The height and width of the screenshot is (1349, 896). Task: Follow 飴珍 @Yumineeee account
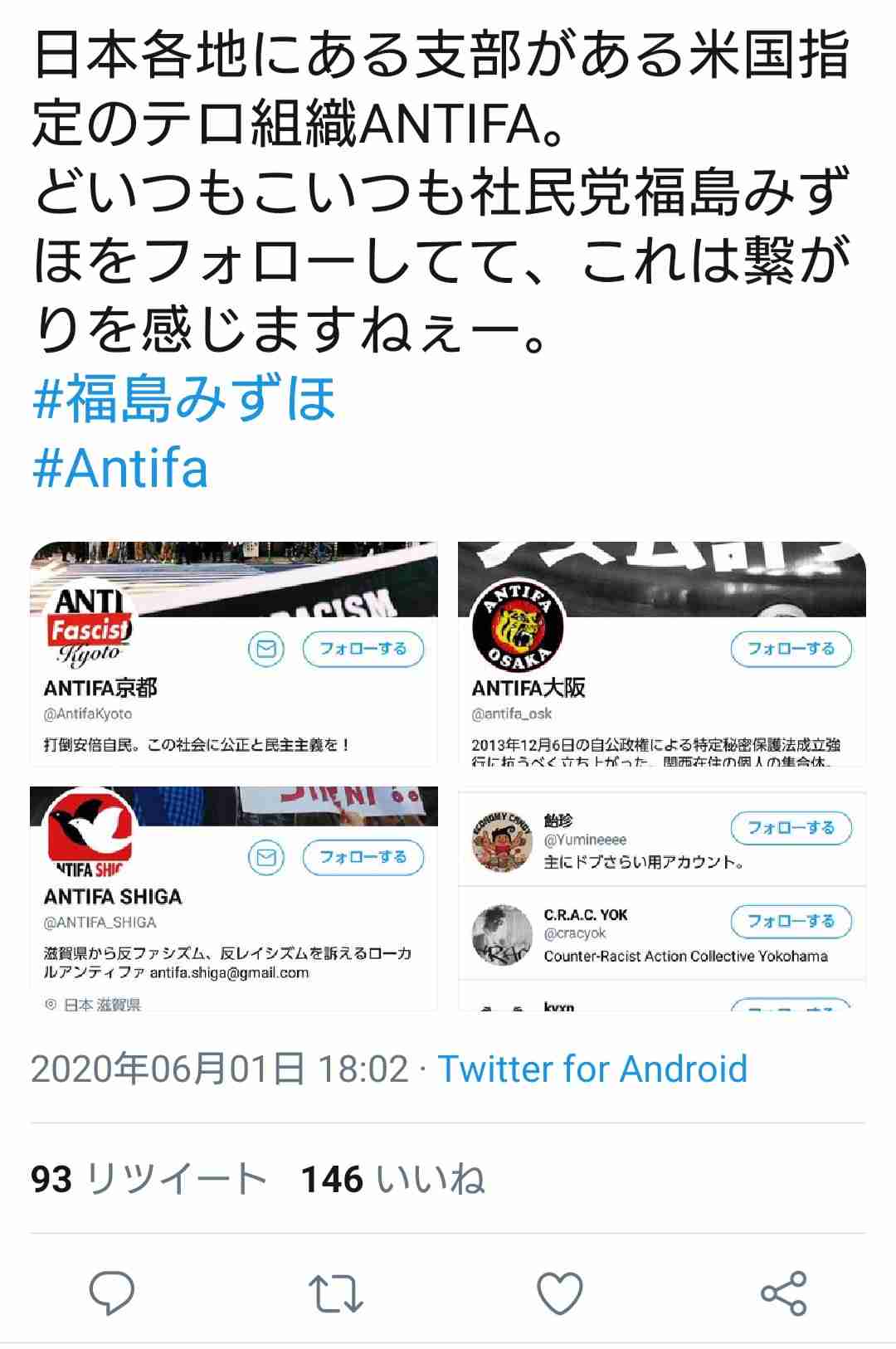[791, 827]
